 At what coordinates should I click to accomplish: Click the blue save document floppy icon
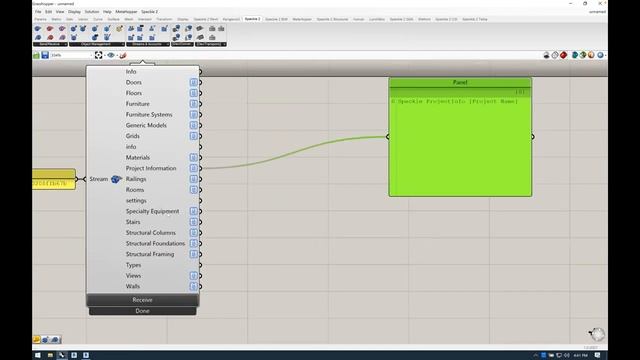pyautogui.click(x=45, y=55)
